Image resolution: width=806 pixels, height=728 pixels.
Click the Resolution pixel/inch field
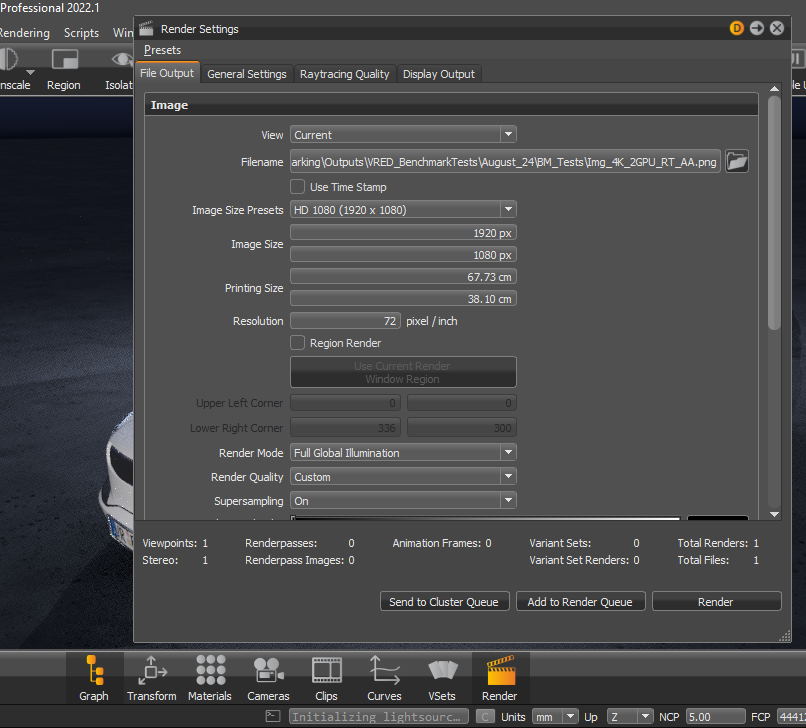[345, 321]
